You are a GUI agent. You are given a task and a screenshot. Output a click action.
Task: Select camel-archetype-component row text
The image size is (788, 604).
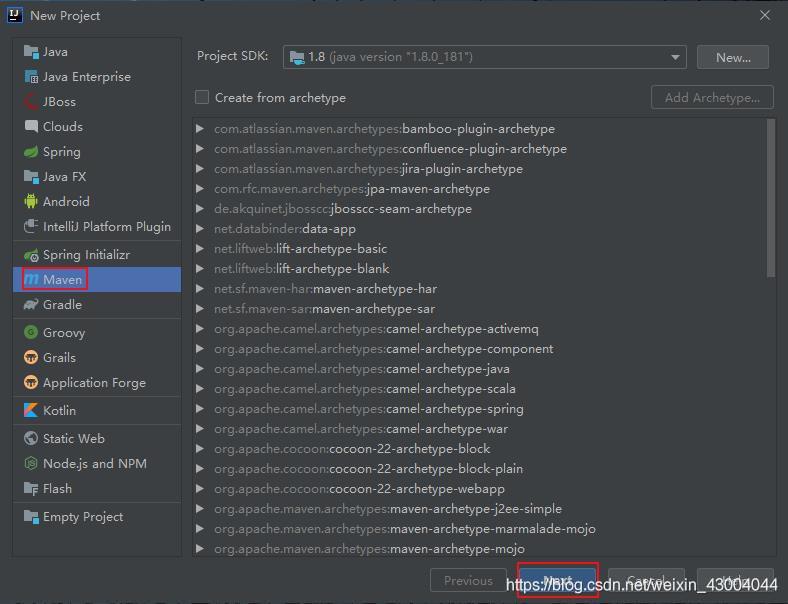tap(383, 349)
